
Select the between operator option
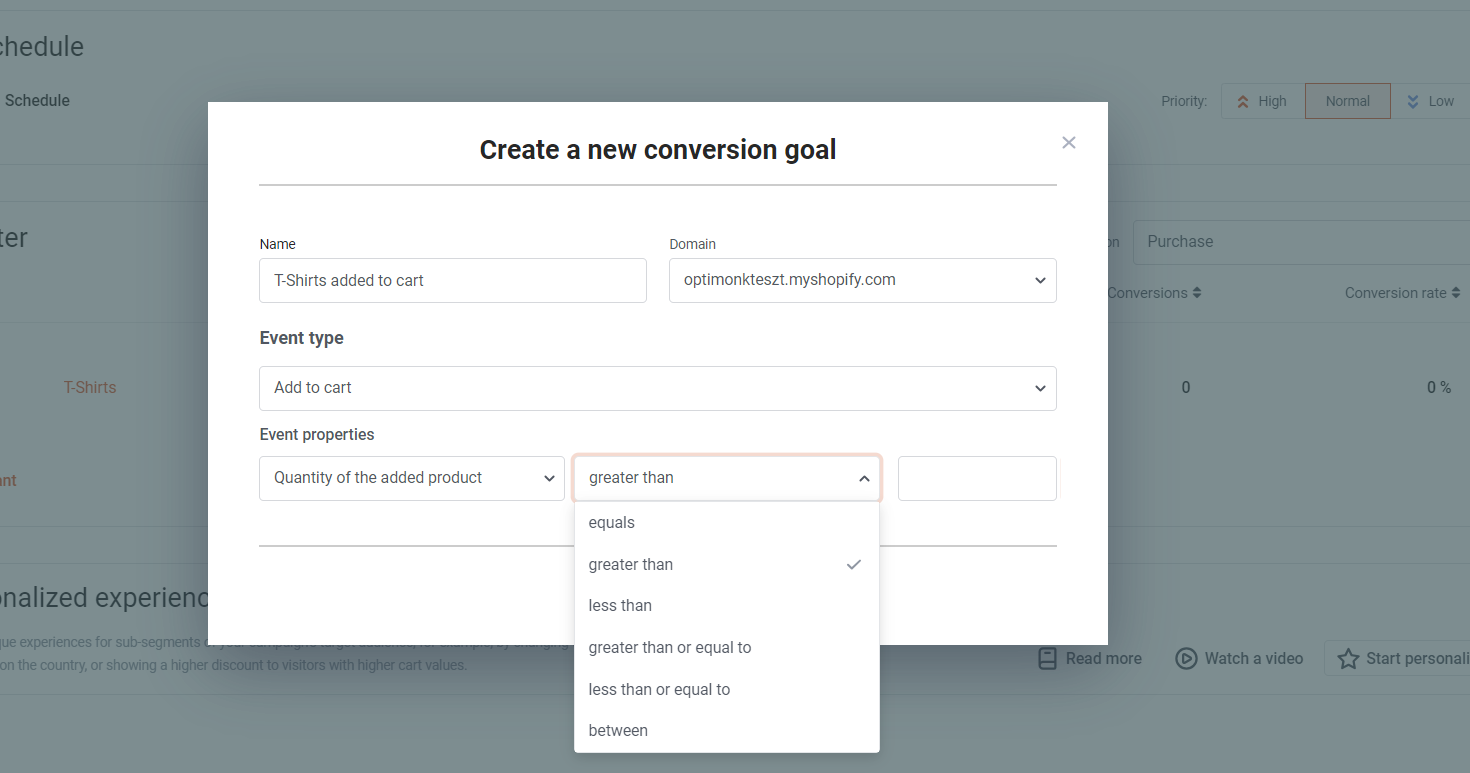pos(727,731)
